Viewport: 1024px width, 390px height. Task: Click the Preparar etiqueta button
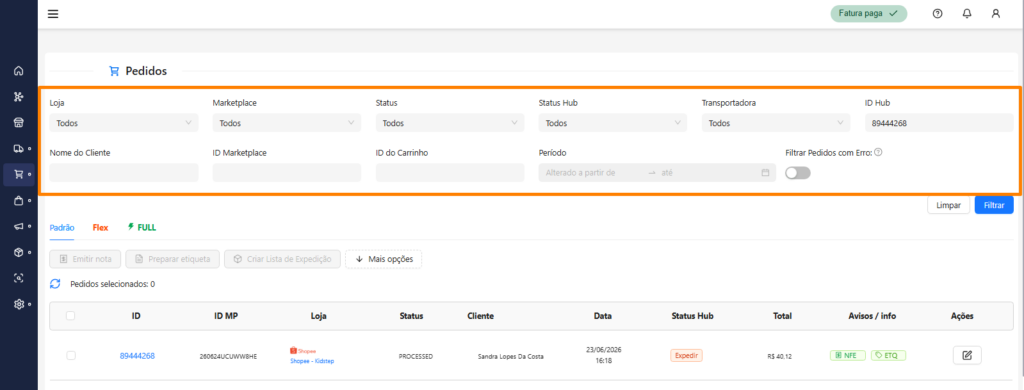(172, 259)
